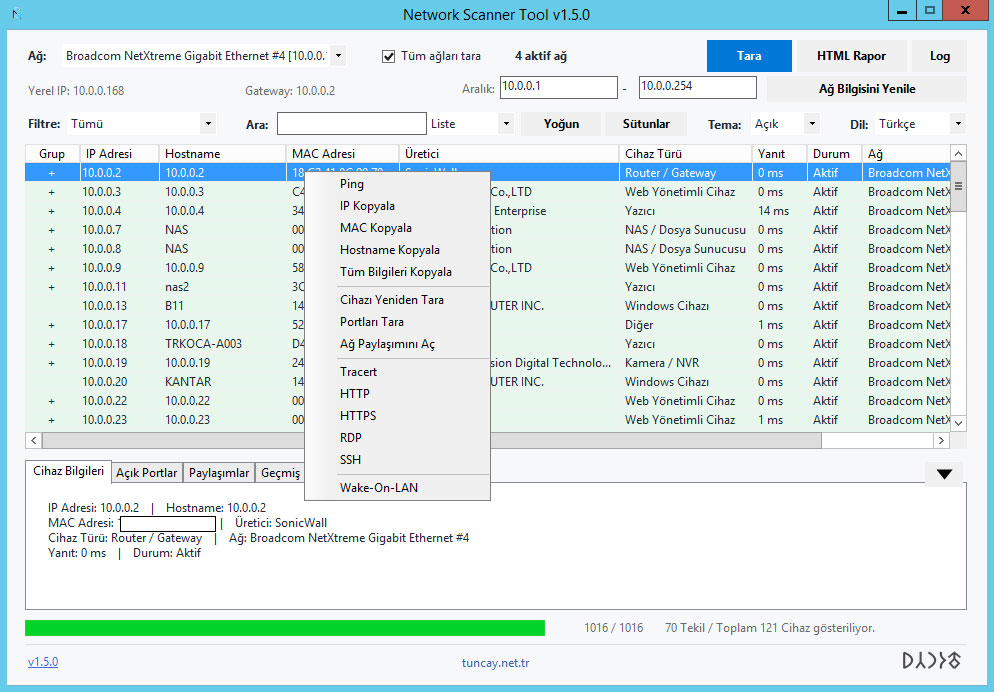This screenshot has height=692, width=994.
Task: Expand group for row 10.0.0.3
Action: pyautogui.click(x=52, y=192)
